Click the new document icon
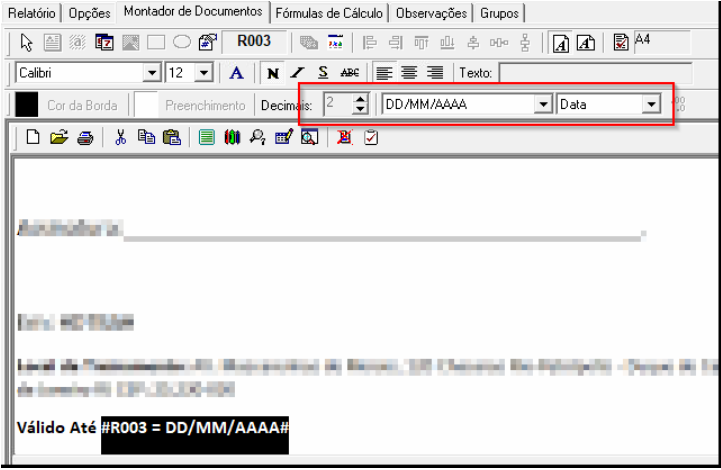Image resolution: width=721 pixels, height=470 pixels. pos(34,138)
